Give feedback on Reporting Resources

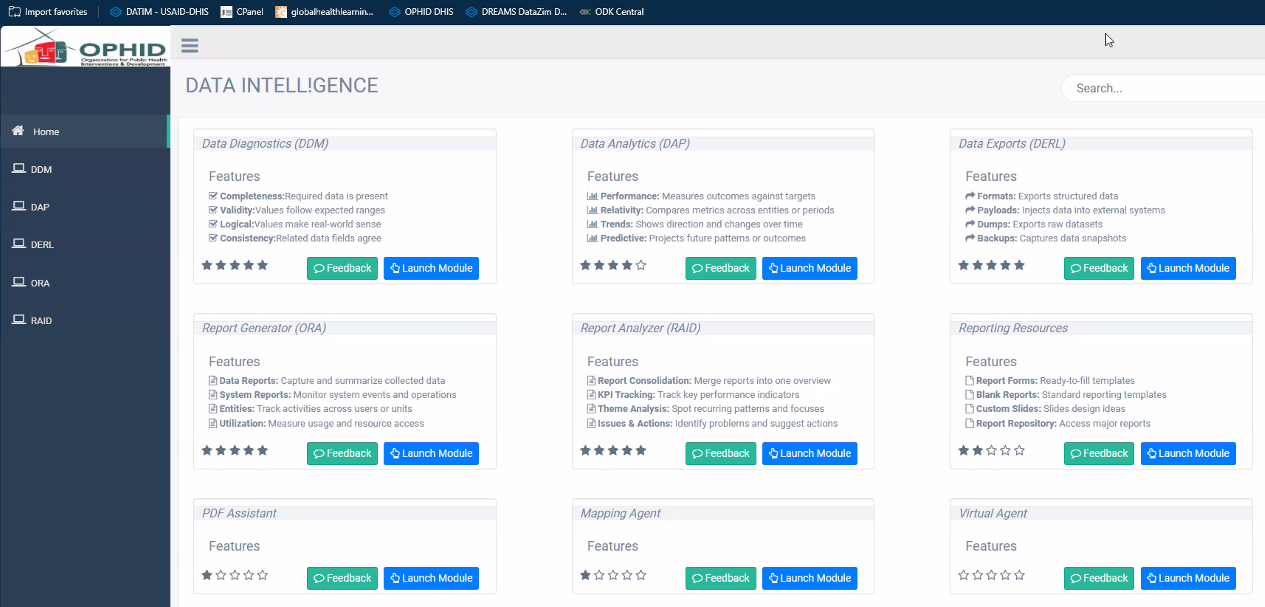tap(1099, 453)
